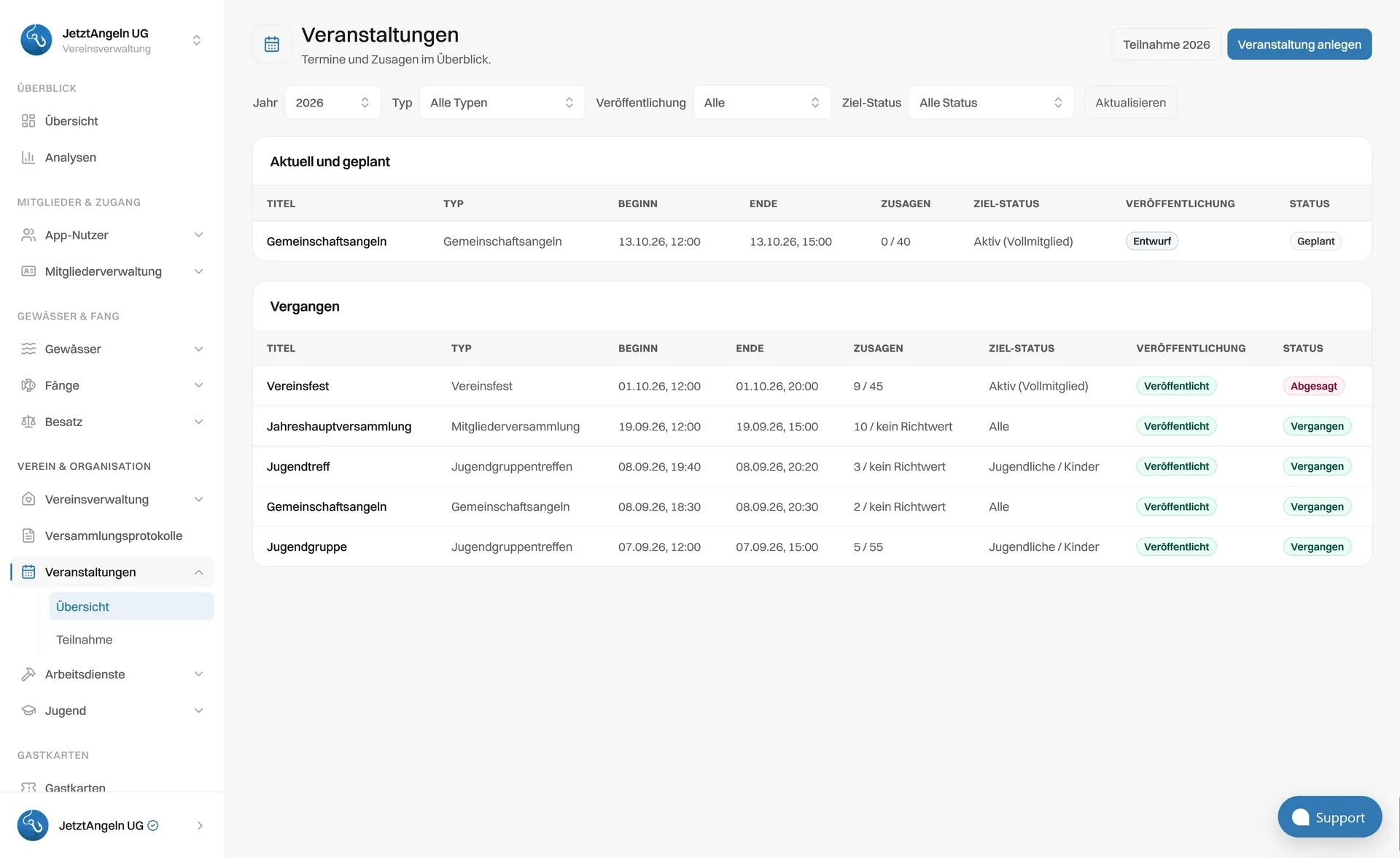Click the Versammlungsprotokolle document icon
This screenshot has width=1400, height=858.
pyautogui.click(x=28, y=536)
